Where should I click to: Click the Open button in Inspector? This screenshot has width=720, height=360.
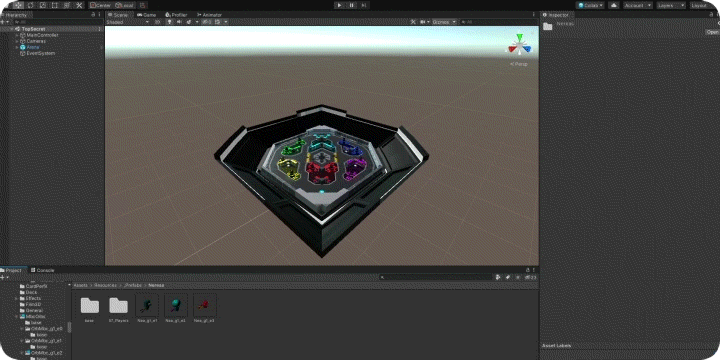[x=712, y=32]
